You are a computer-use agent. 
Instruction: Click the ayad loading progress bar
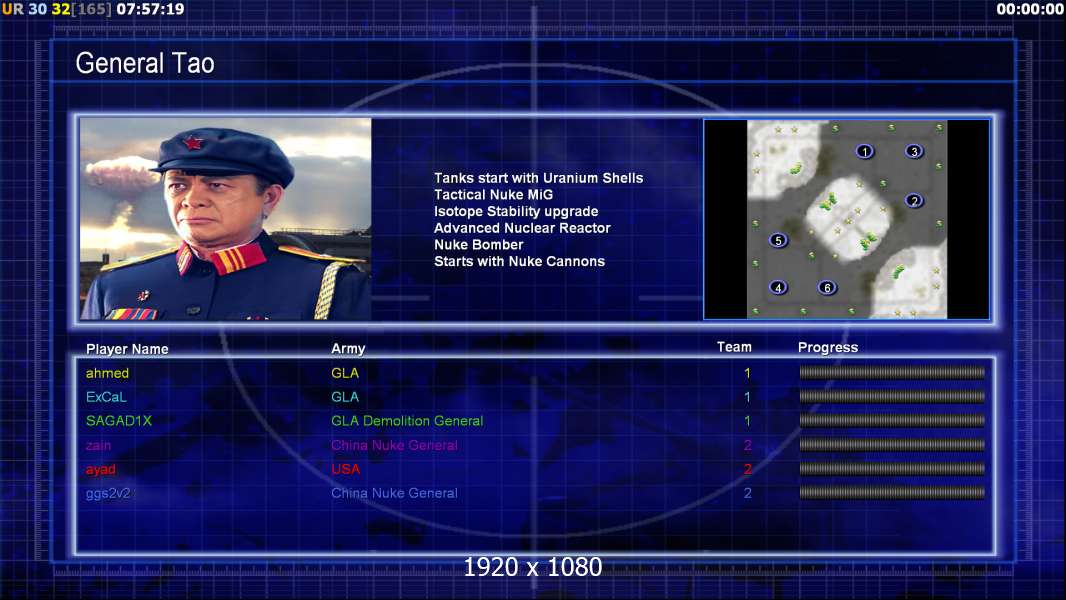click(892, 469)
